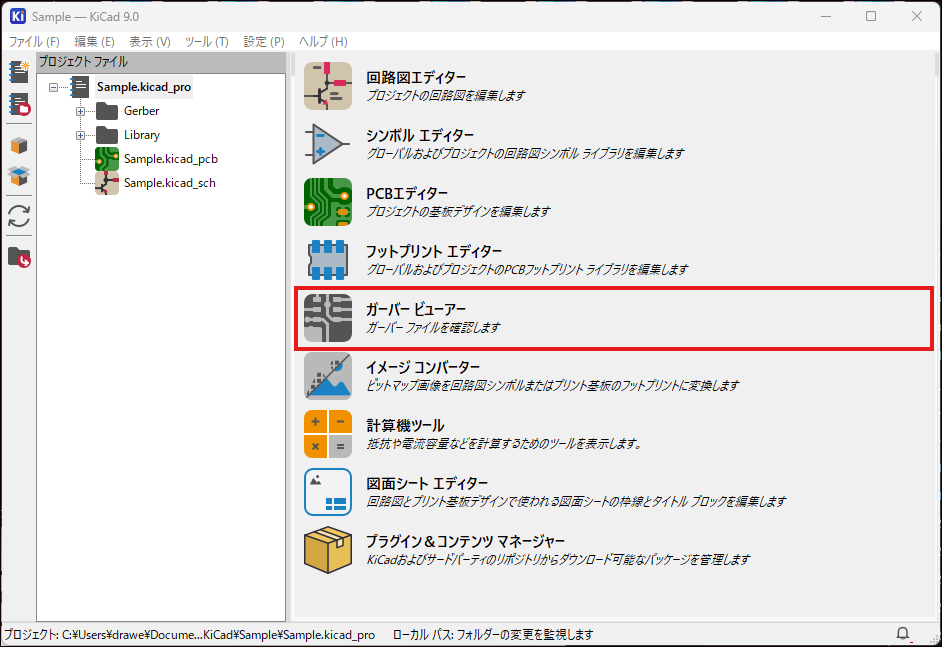
Task: Click the Archive Project box icon
Action: (x=18, y=146)
